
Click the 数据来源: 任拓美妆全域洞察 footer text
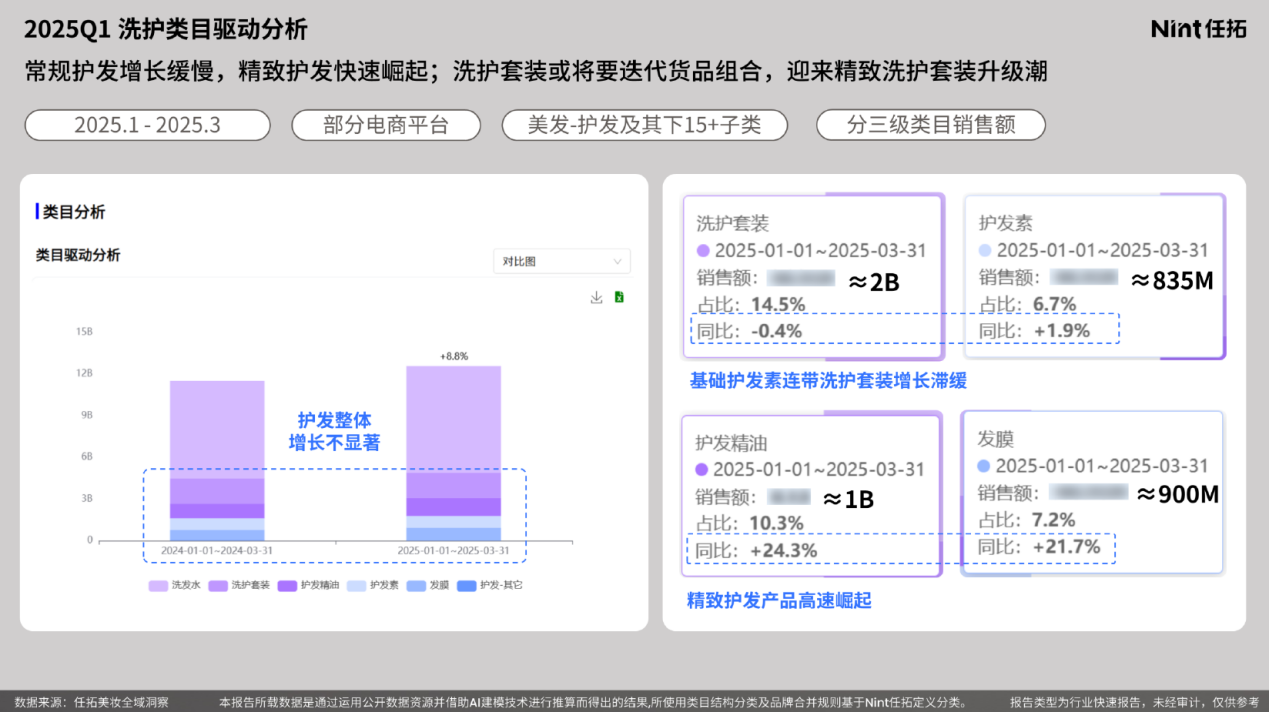coord(92,702)
